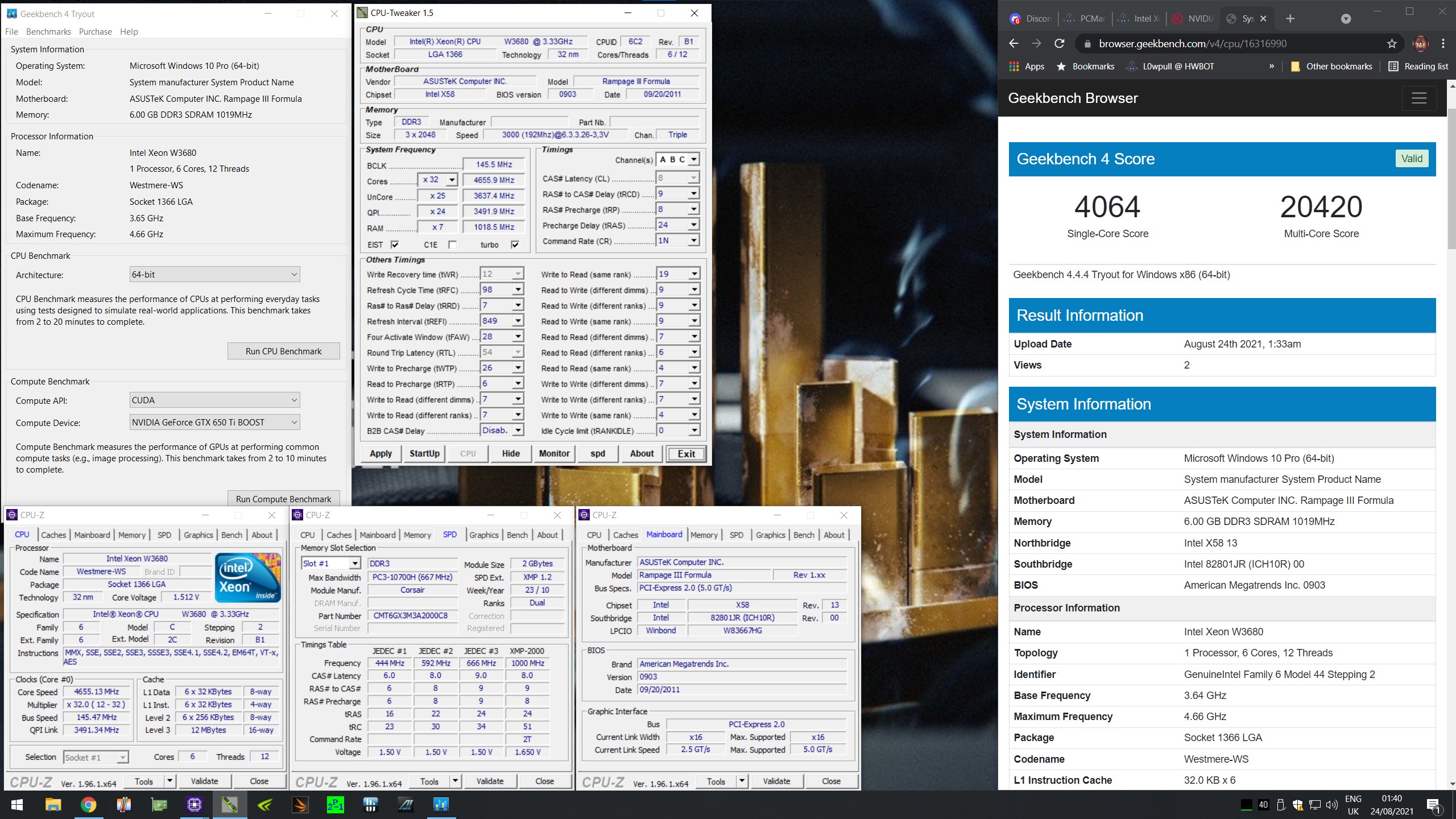Click Run Compute Benchmark button

(x=284, y=498)
